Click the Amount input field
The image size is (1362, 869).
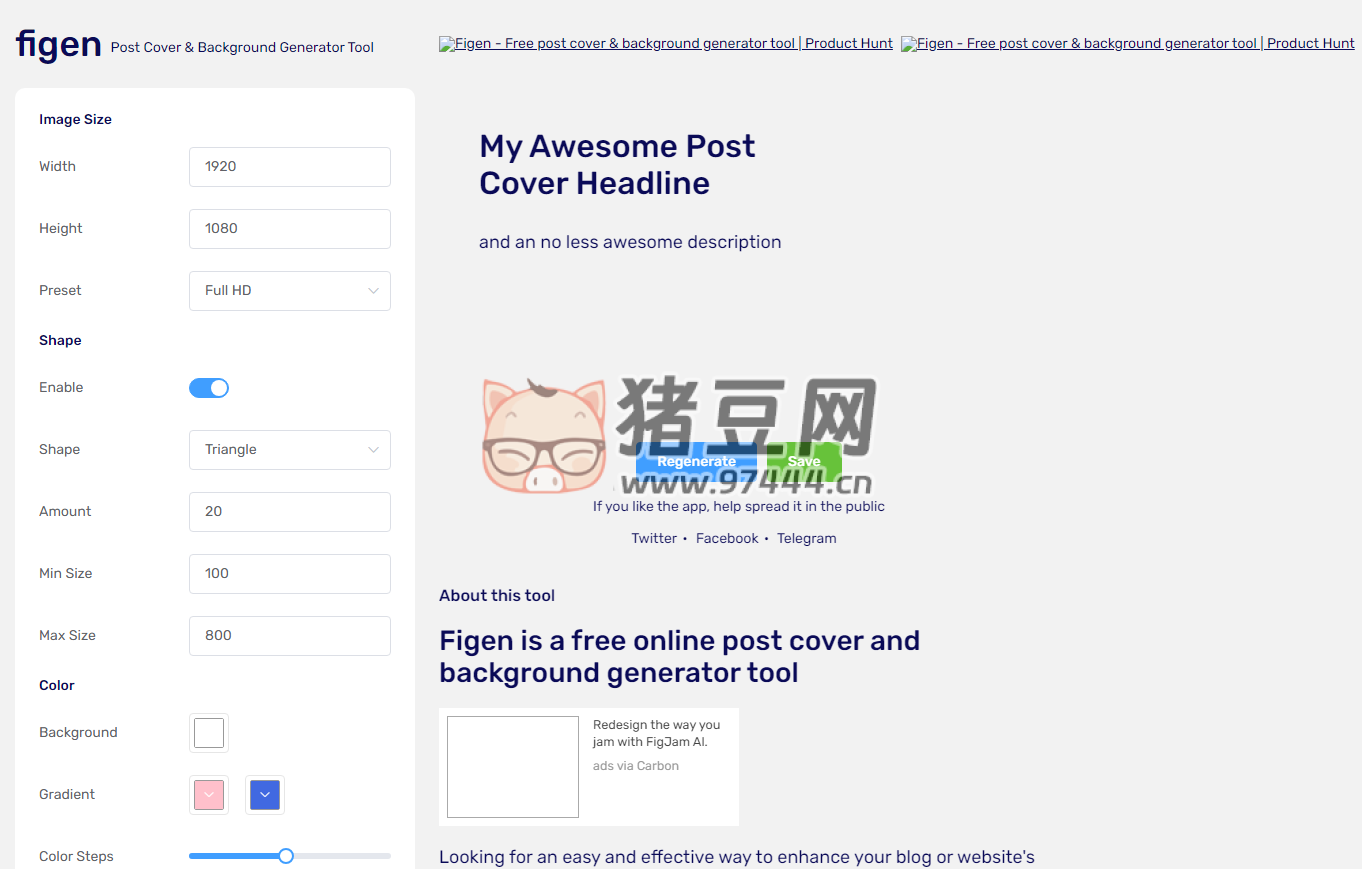point(290,512)
